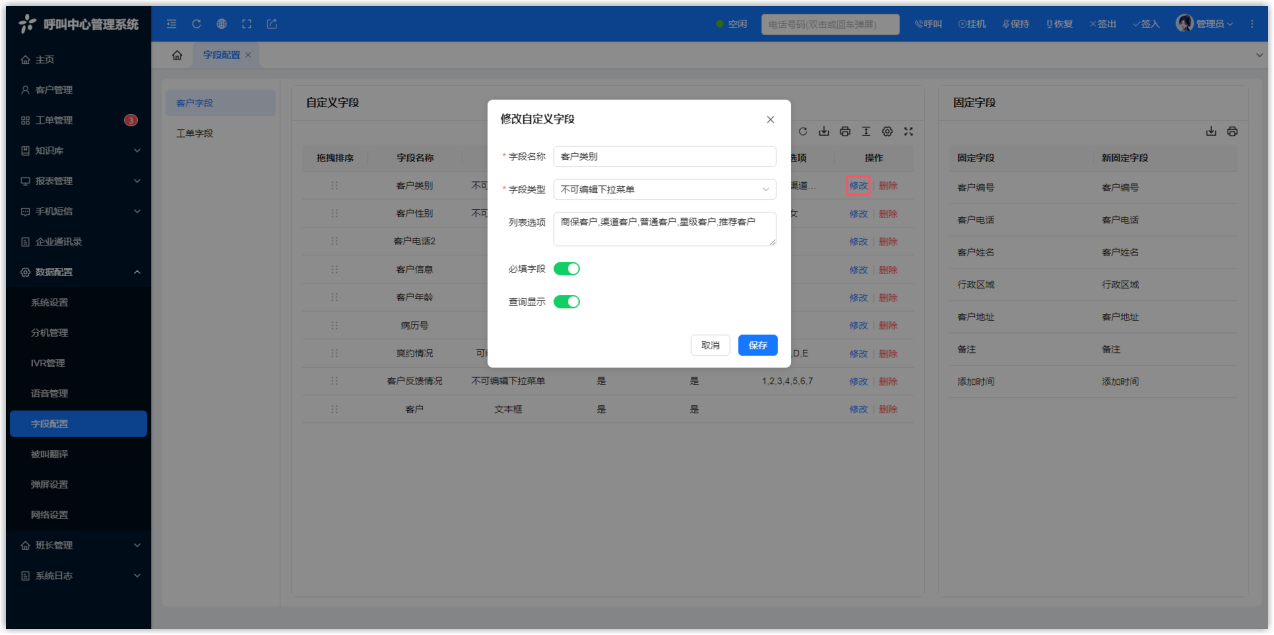Select the 工单字段 tab
The width and height of the screenshot is (1274, 635).
[x=195, y=133]
